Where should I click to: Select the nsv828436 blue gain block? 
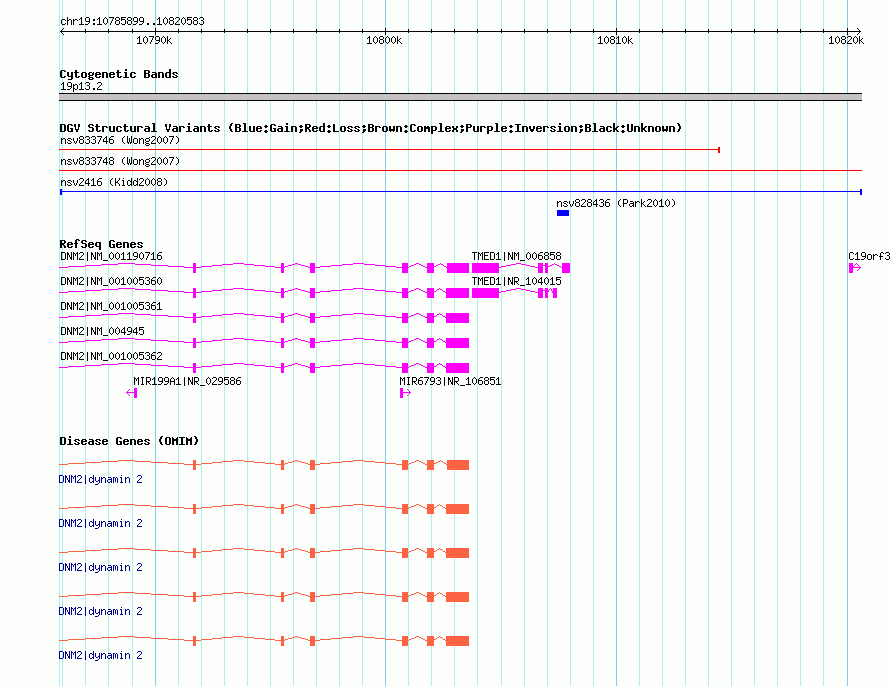[x=562, y=213]
